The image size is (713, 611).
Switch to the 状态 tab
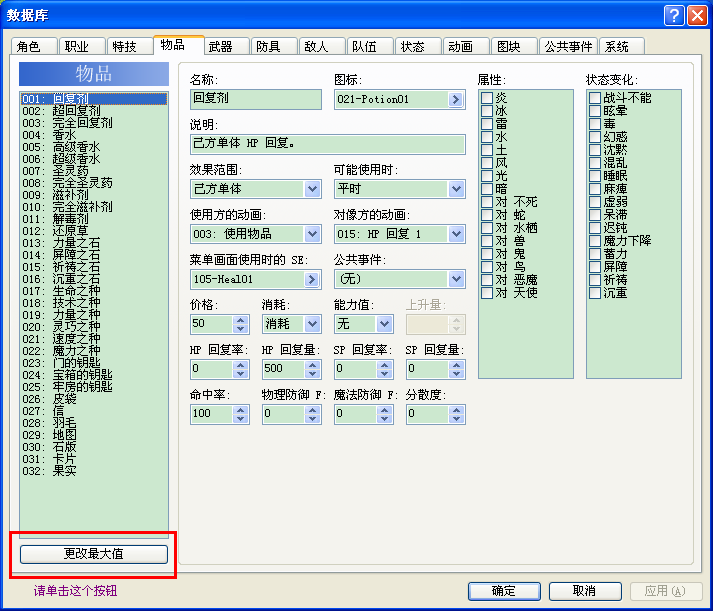point(418,46)
